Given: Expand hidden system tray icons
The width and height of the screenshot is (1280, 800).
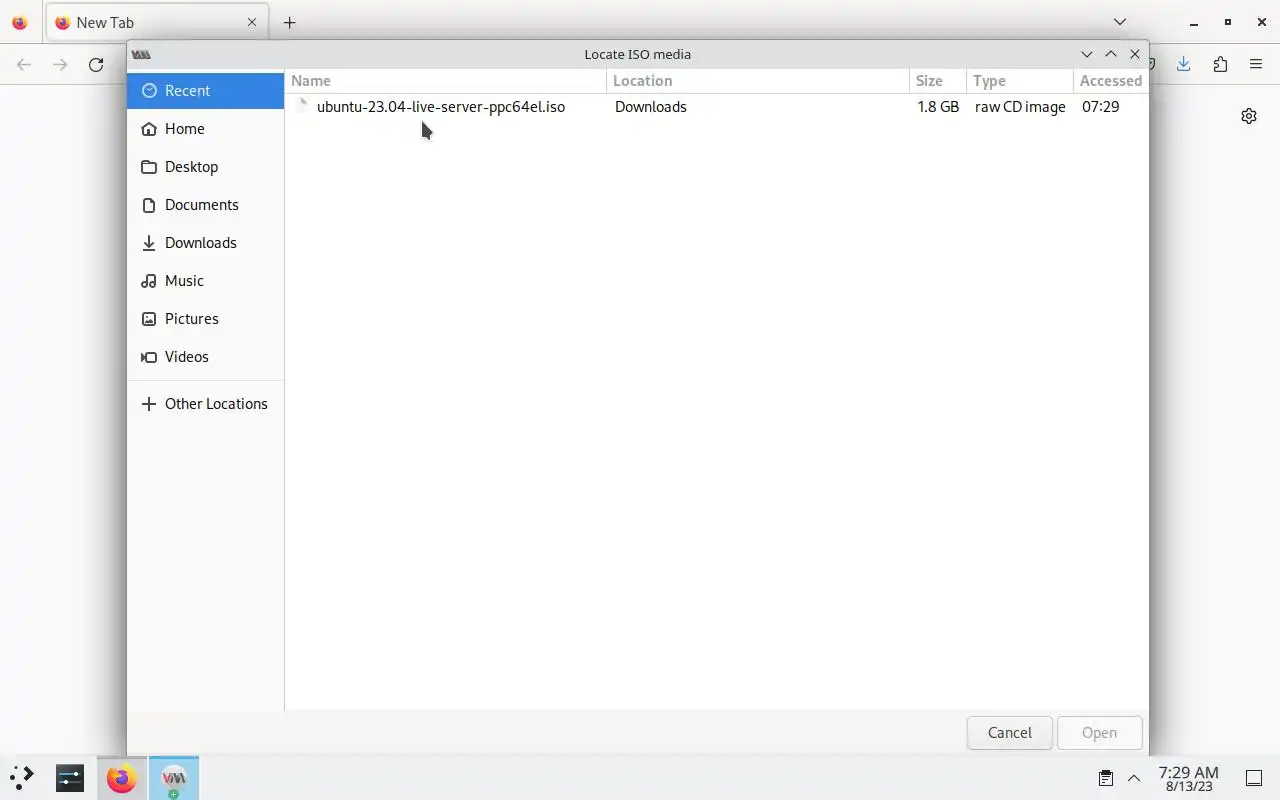Looking at the screenshot, I should click(1134, 778).
